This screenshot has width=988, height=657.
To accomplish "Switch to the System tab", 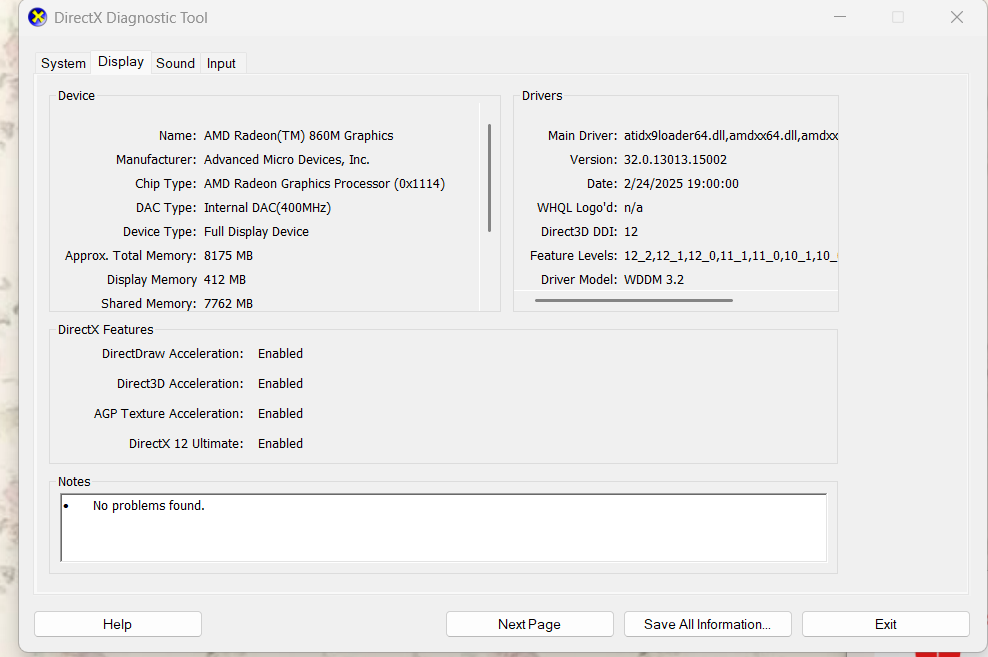I will (x=63, y=64).
